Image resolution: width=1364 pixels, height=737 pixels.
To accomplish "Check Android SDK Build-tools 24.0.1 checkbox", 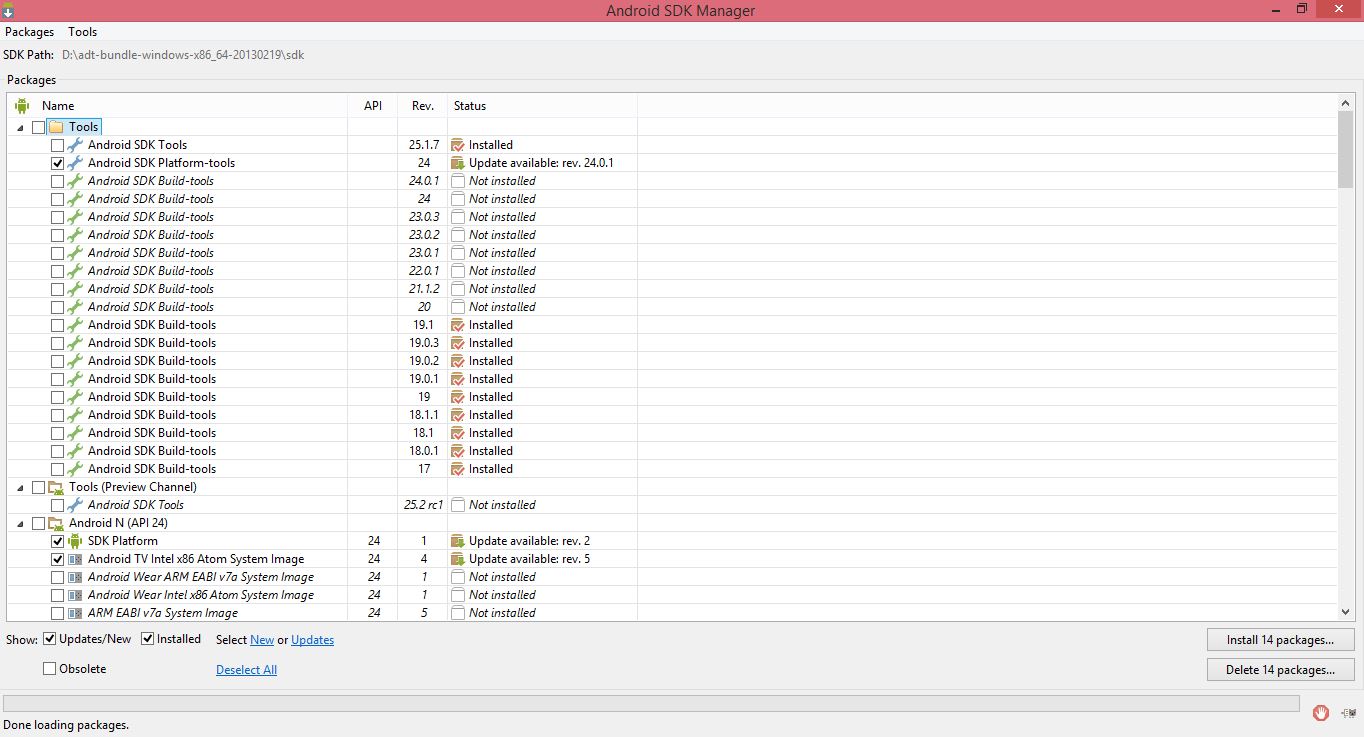I will click(x=57, y=181).
